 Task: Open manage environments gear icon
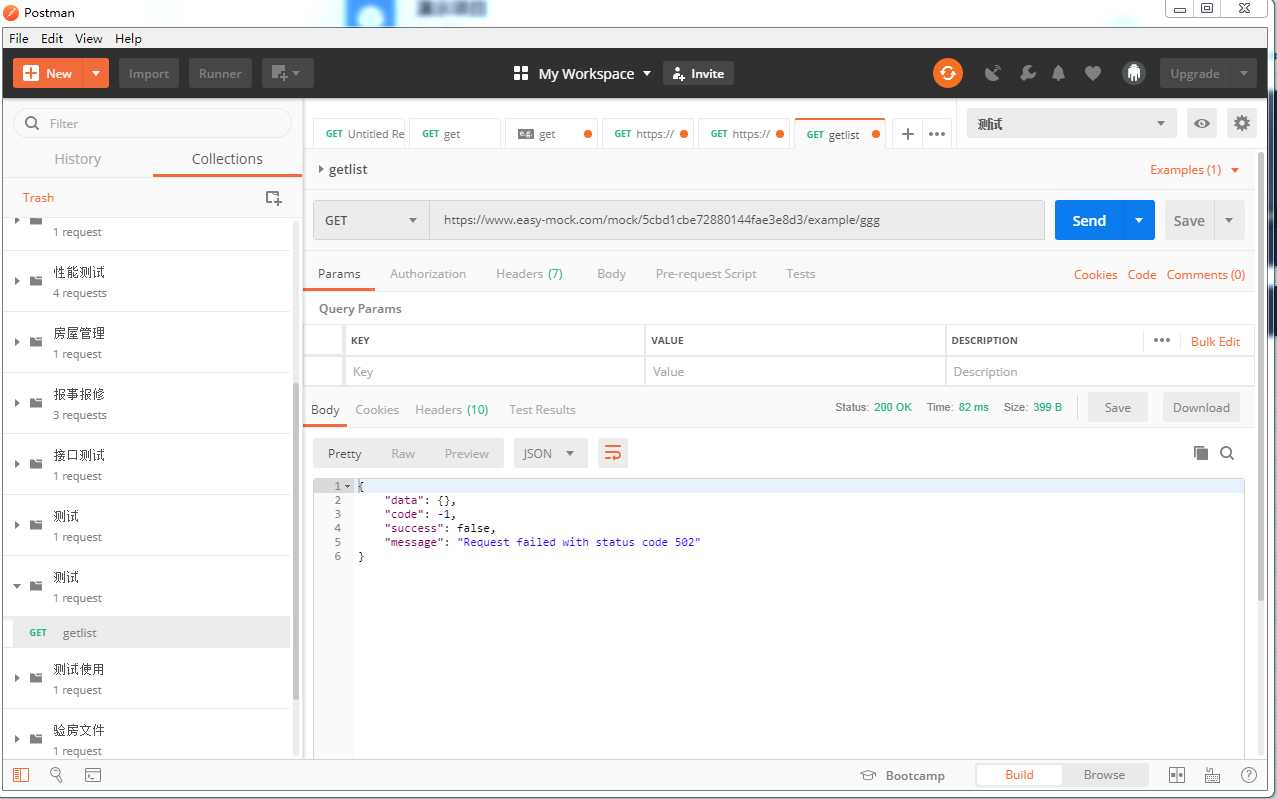[x=1242, y=124]
